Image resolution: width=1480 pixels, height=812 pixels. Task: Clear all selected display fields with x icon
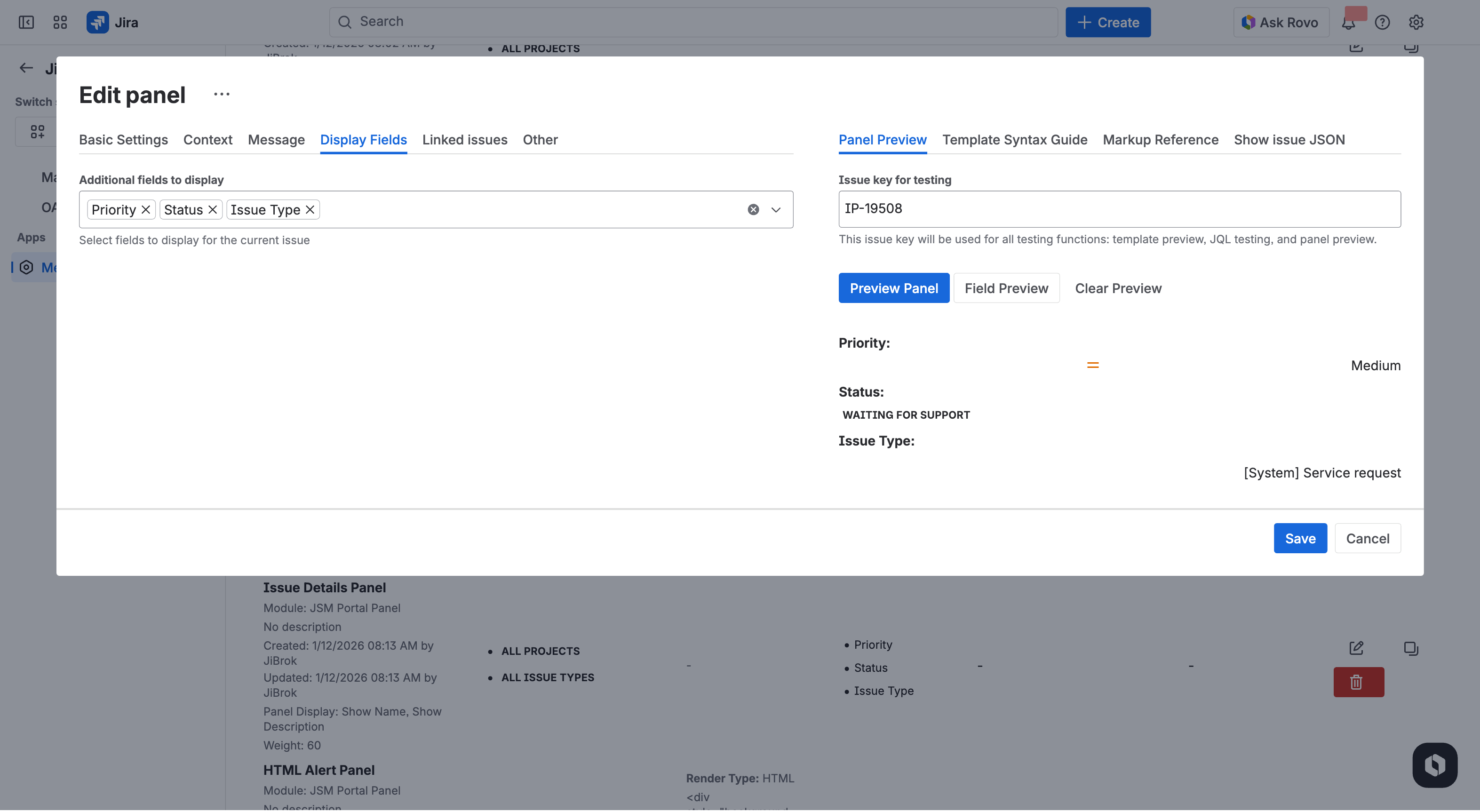(753, 209)
